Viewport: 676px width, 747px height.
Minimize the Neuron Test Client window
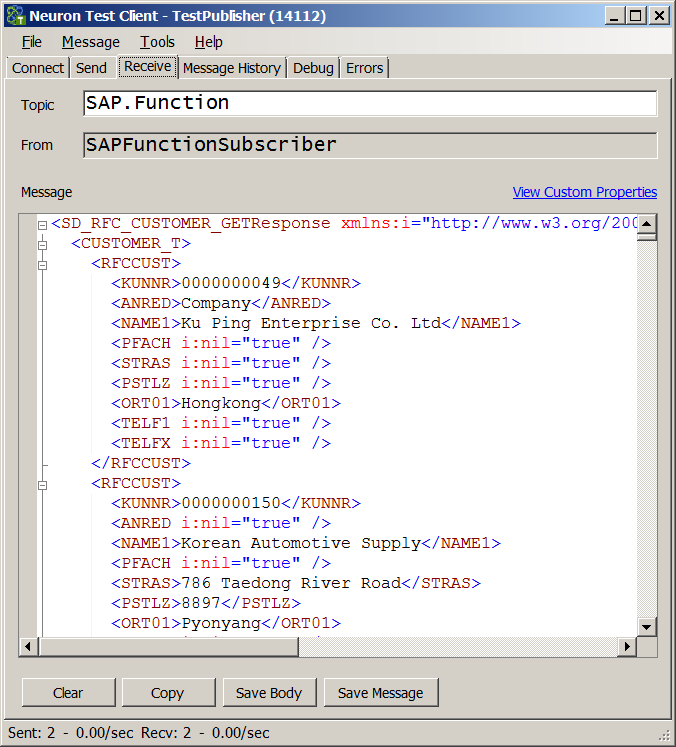pos(614,16)
